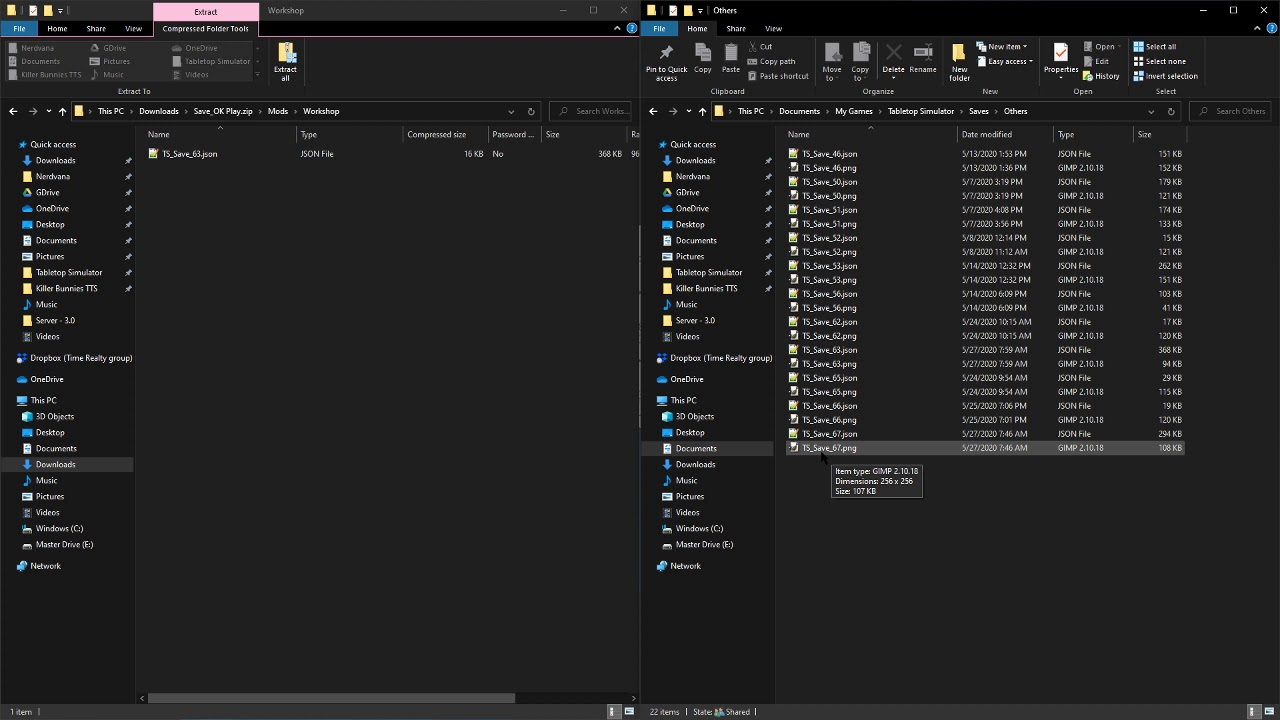Select TS_Save_46.png in Others window
1280x720 pixels.
[x=829, y=168]
